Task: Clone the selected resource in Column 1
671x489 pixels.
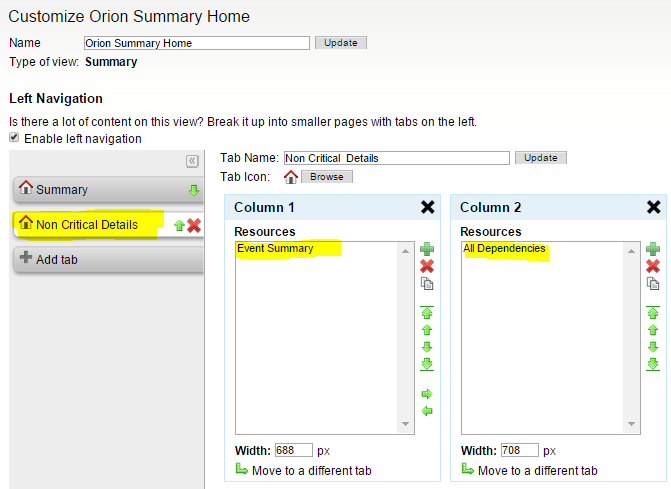Action: (x=427, y=284)
